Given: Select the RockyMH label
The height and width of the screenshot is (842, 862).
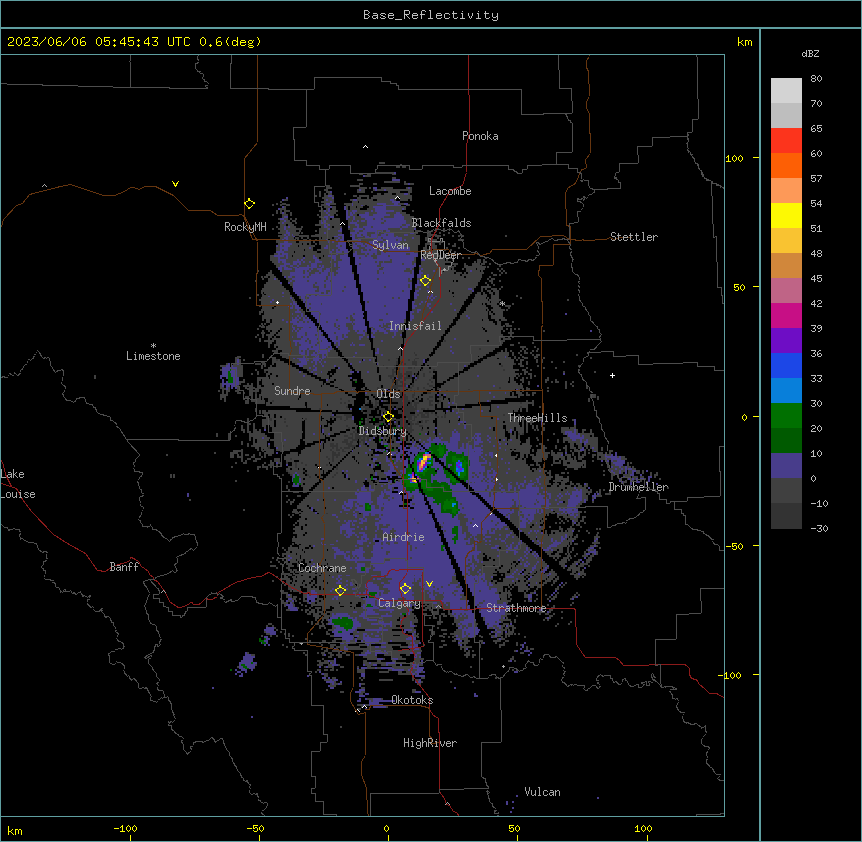Looking at the screenshot, I should click(245, 227).
